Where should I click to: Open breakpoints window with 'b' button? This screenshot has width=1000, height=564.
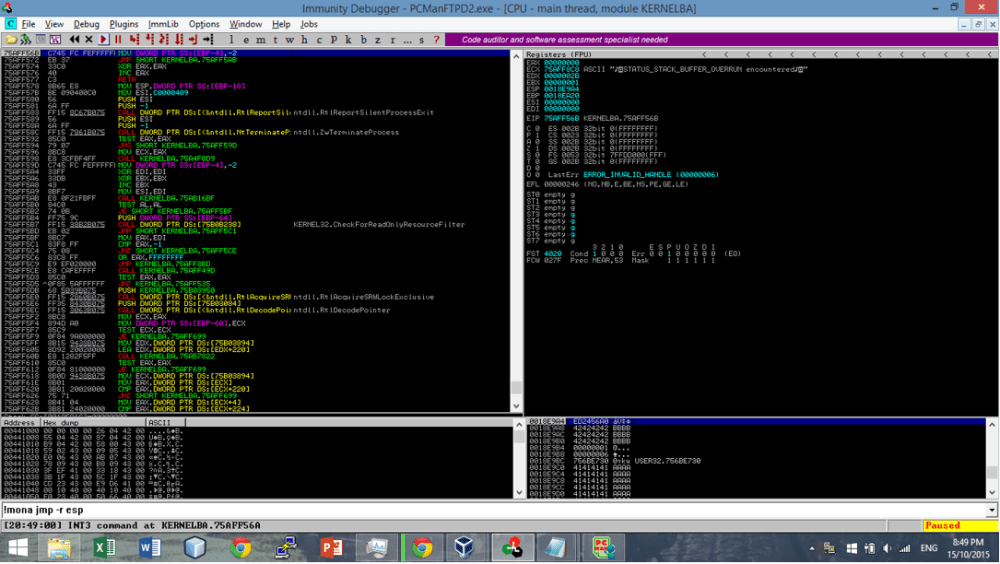(363, 40)
